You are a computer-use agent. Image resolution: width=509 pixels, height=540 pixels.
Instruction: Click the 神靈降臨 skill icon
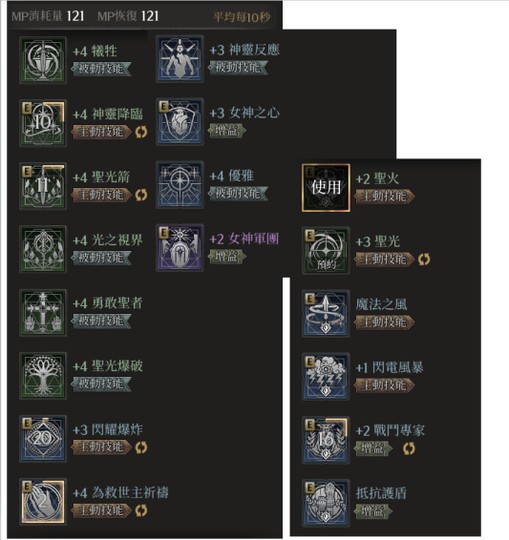coord(43,123)
